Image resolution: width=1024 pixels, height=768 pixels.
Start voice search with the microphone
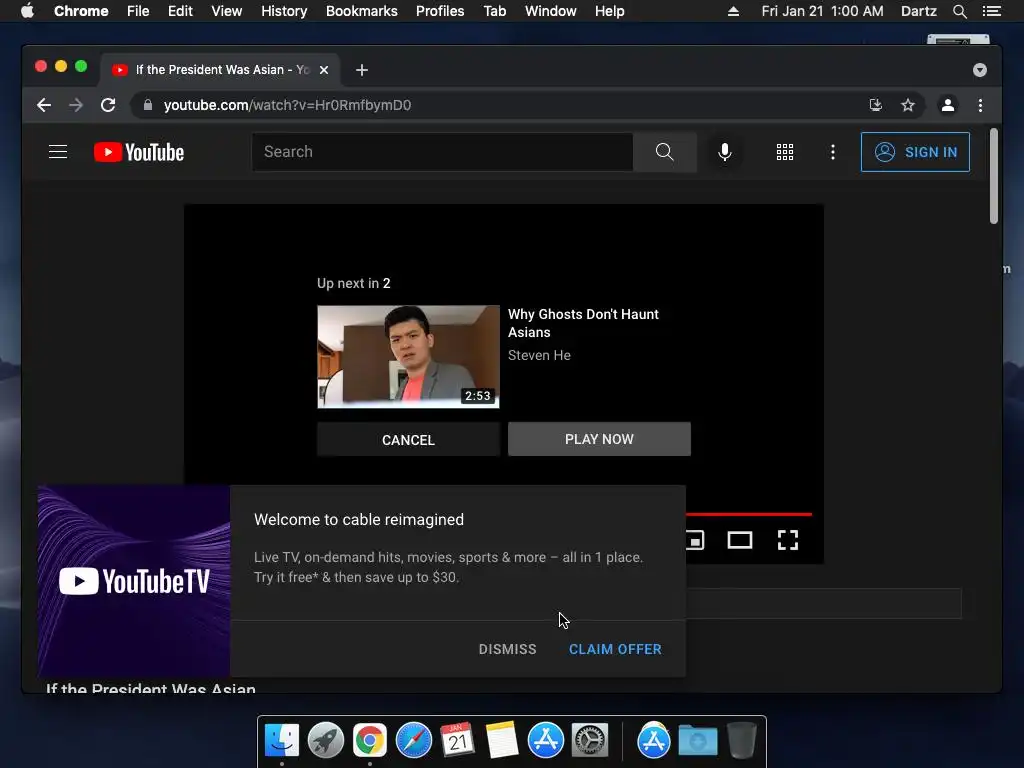[x=724, y=152]
